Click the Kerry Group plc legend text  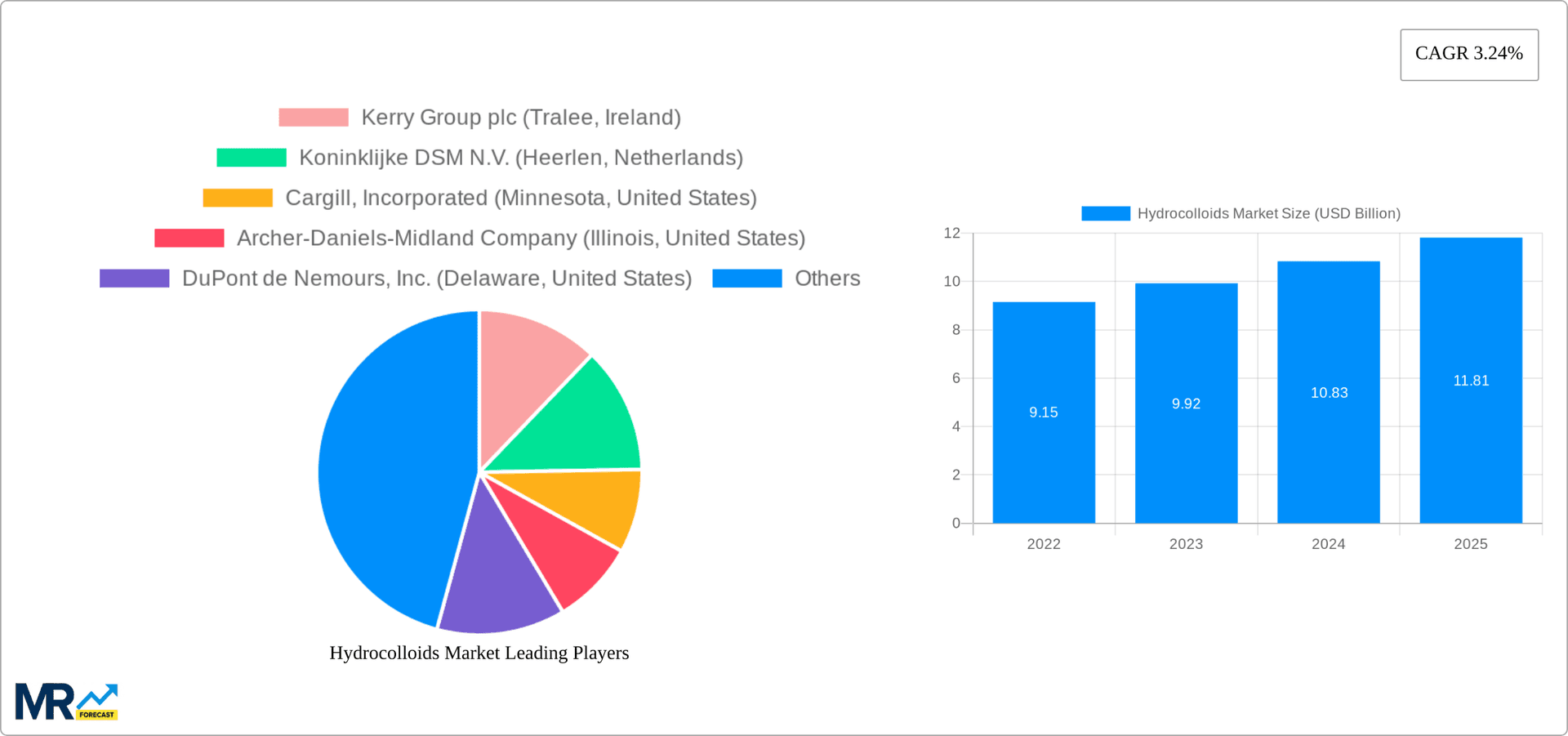(x=521, y=117)
